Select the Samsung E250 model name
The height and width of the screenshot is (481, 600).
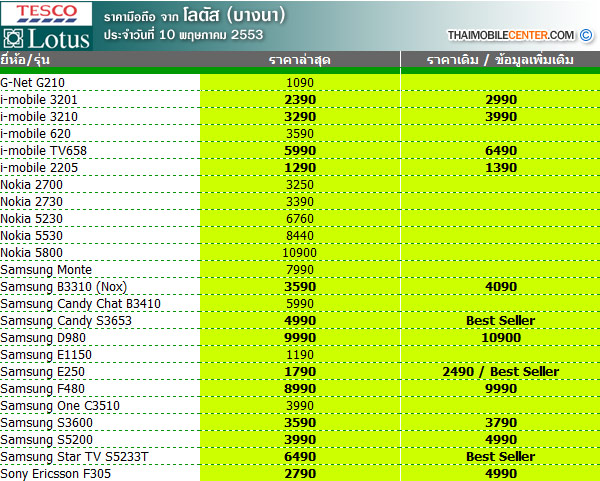(x=42, y=372)
